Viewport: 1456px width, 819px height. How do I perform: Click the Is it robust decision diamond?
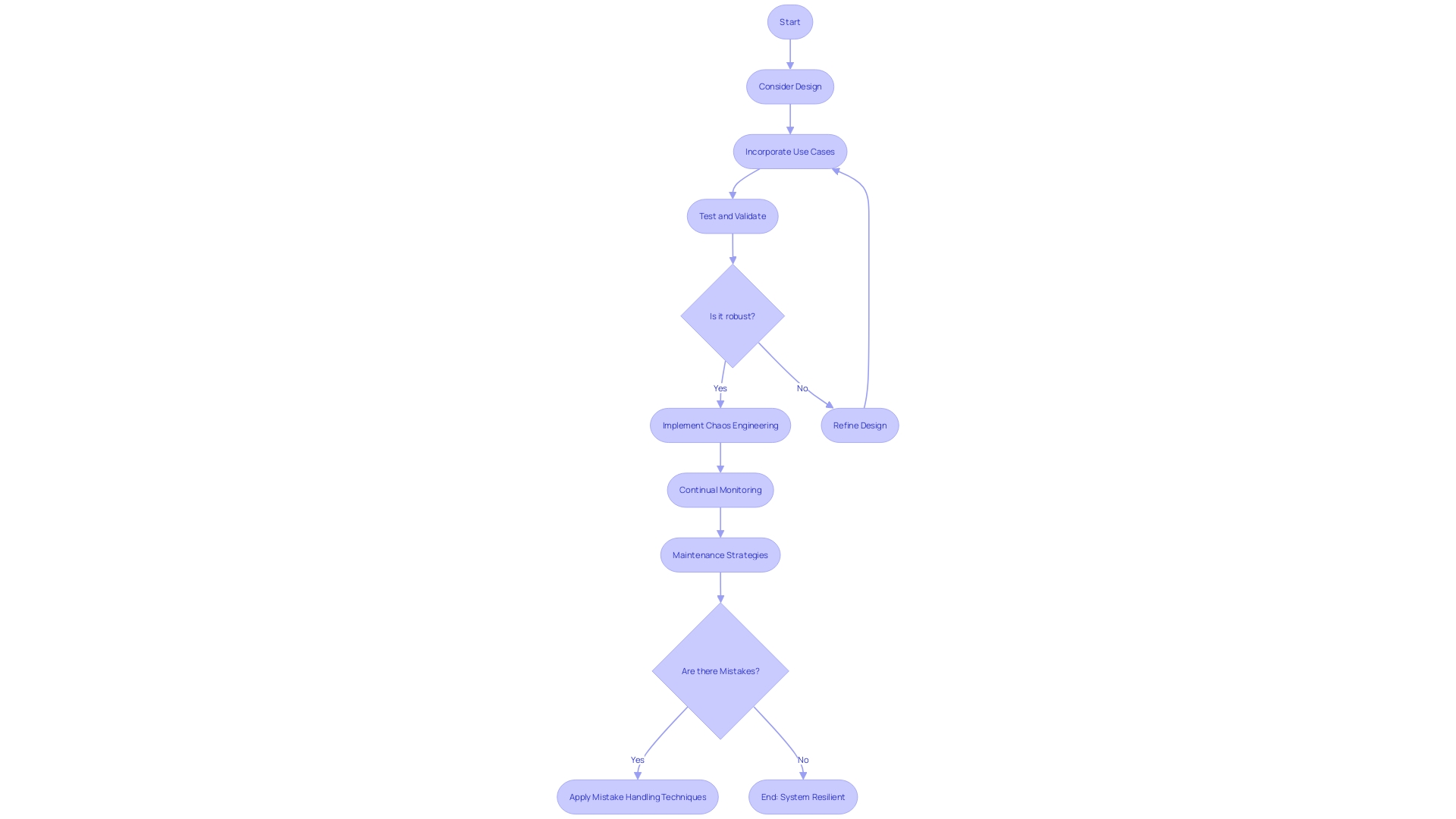[x=732, y=316]
